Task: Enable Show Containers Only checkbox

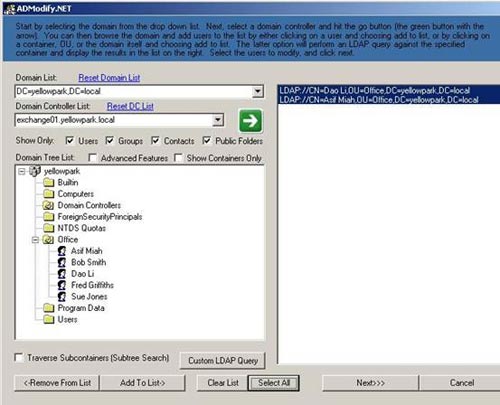Action: [178, 158]
